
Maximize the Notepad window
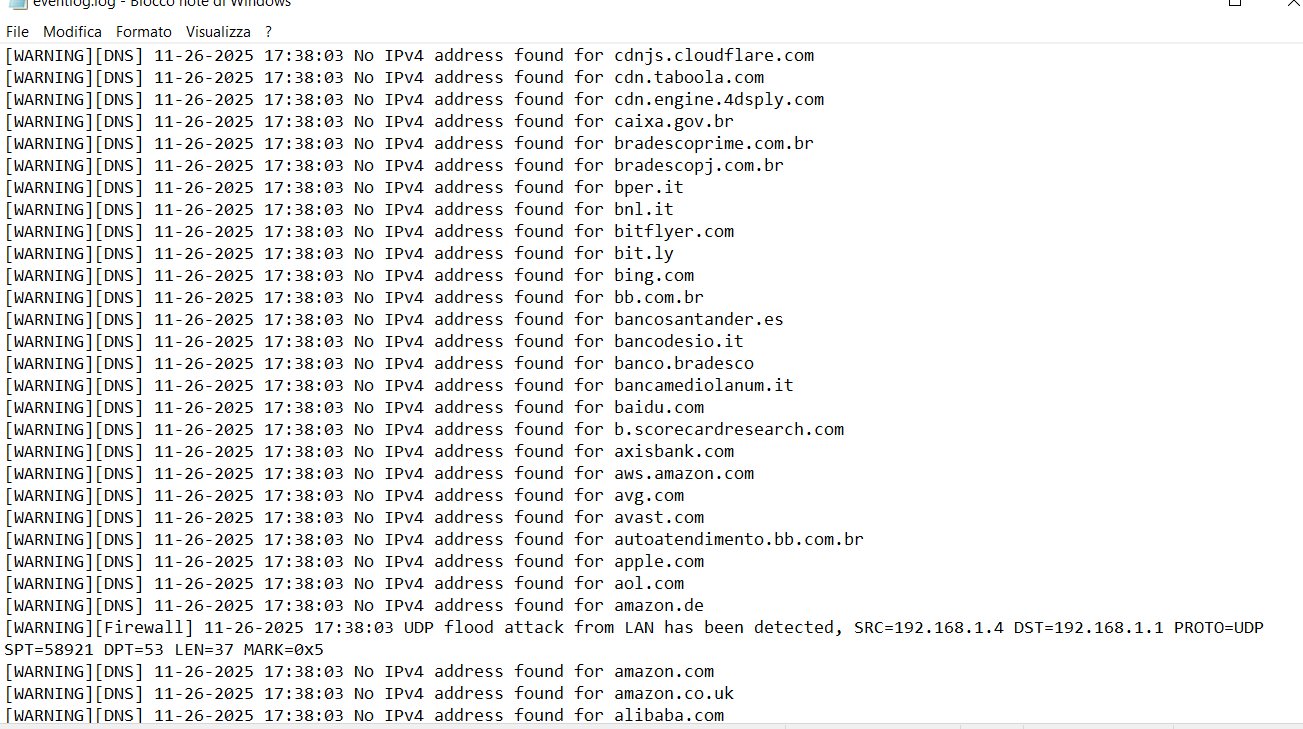click(x=1236, y=3)
